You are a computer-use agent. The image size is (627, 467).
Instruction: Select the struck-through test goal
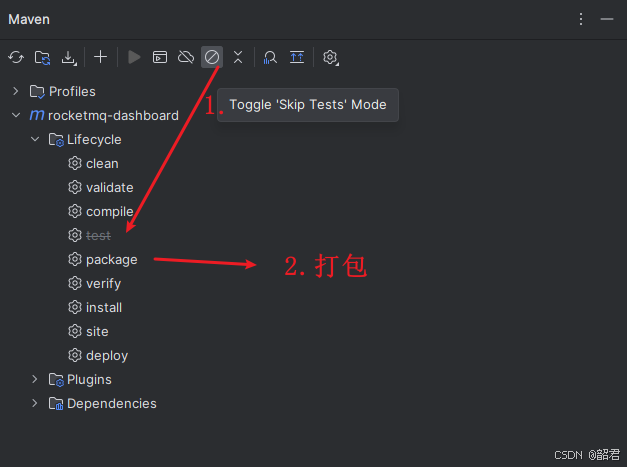coord(98,235)
